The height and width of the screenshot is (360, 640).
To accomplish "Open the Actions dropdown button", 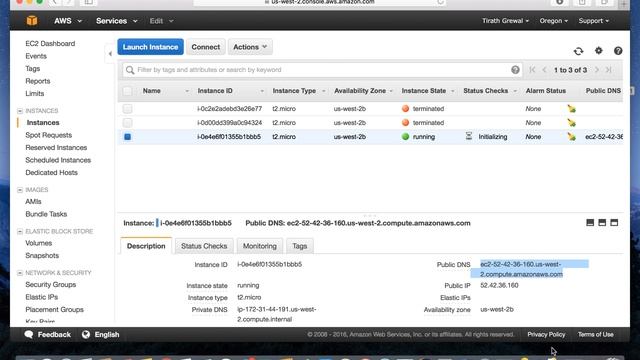I will 250,47.
